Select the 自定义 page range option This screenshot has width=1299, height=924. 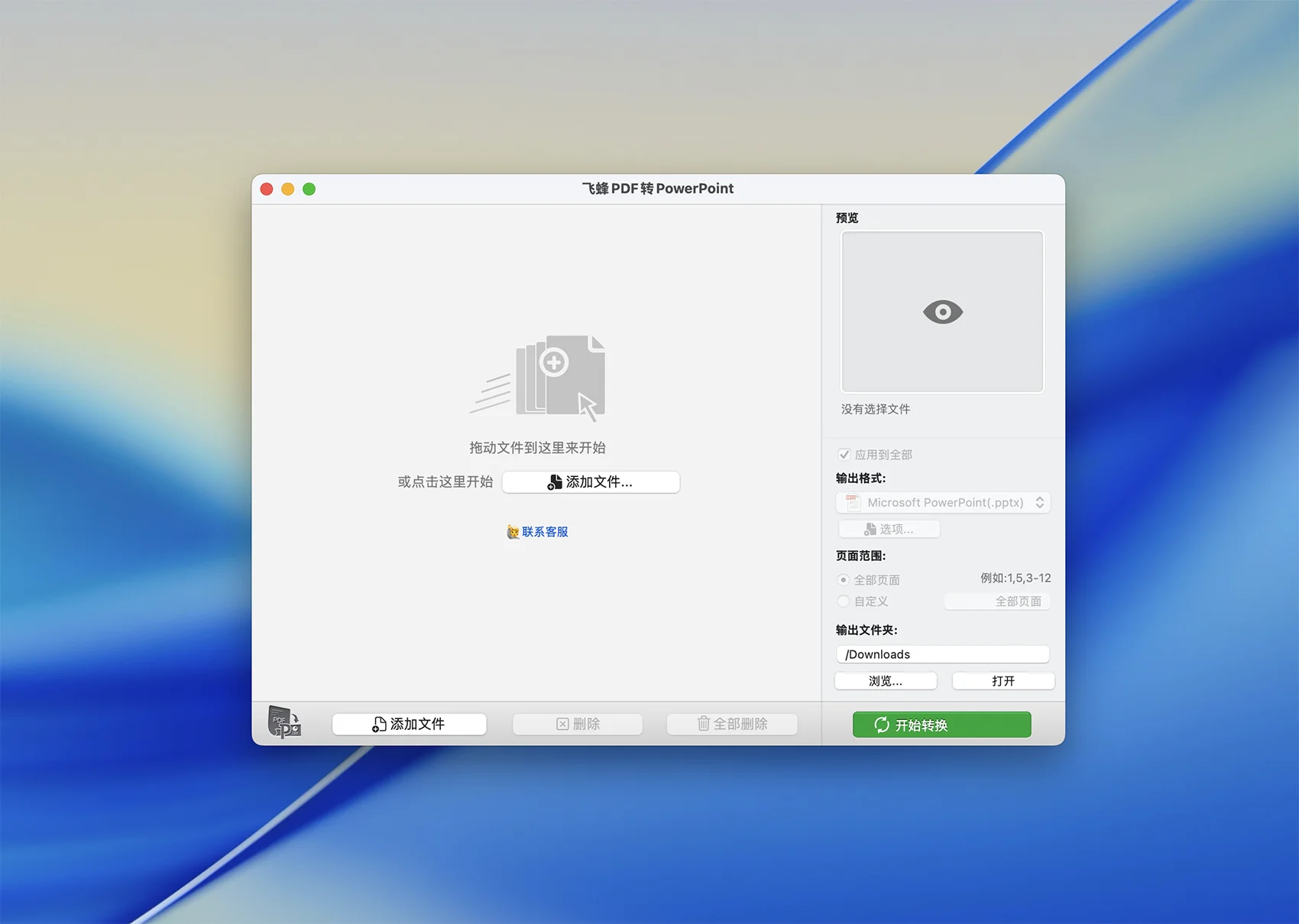(x=844, y=601)
